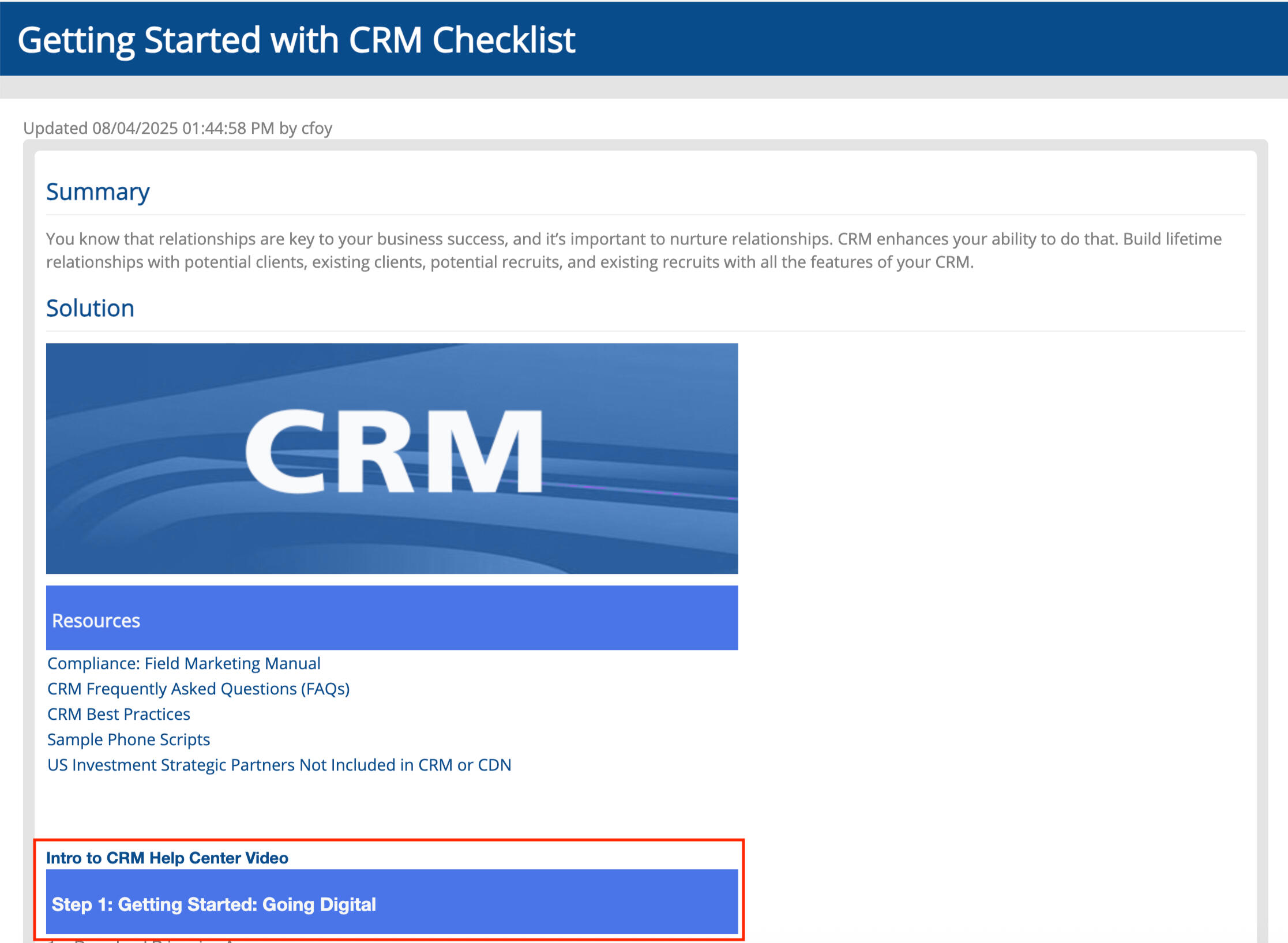Click the Getting Started with CRM Checklist title

click(296, 39)
